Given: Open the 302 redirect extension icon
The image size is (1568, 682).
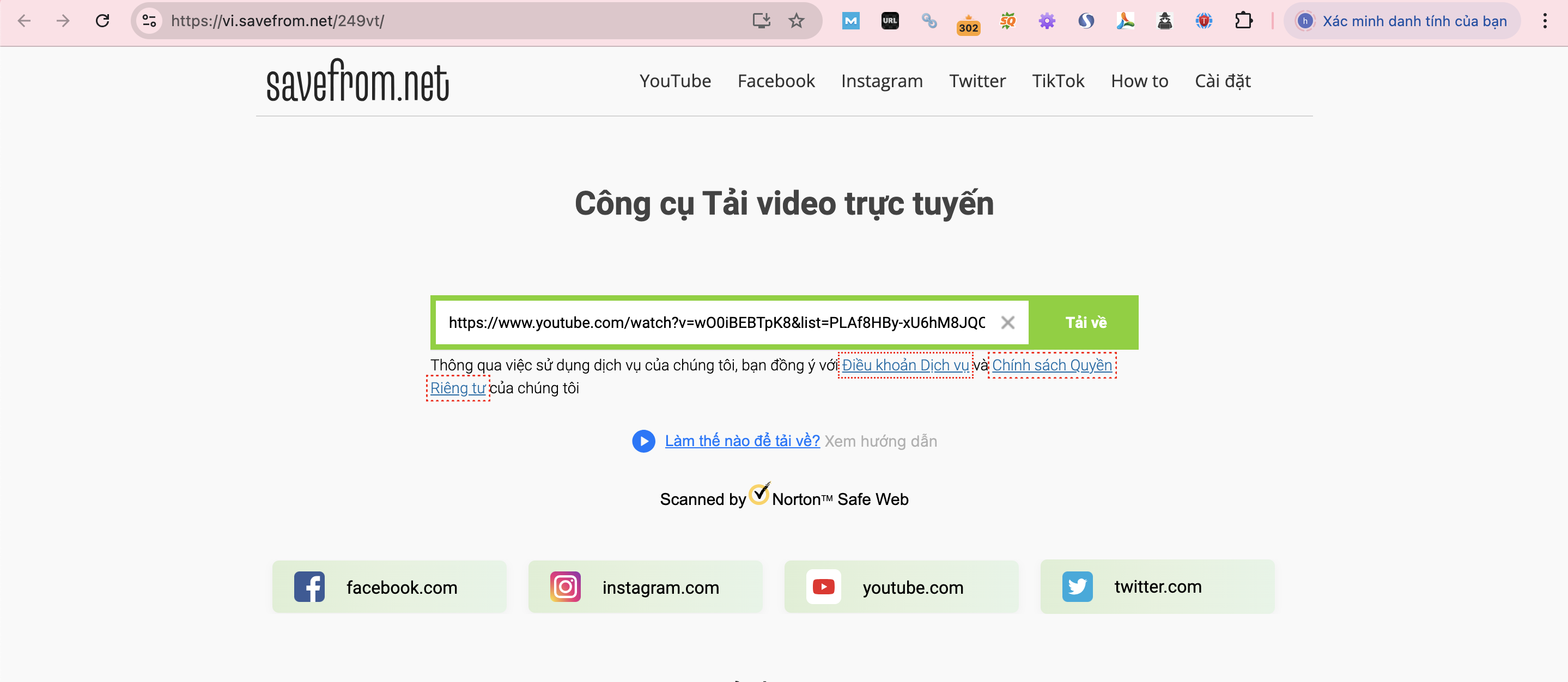Looking at the screenshot, I should point(969,25).
